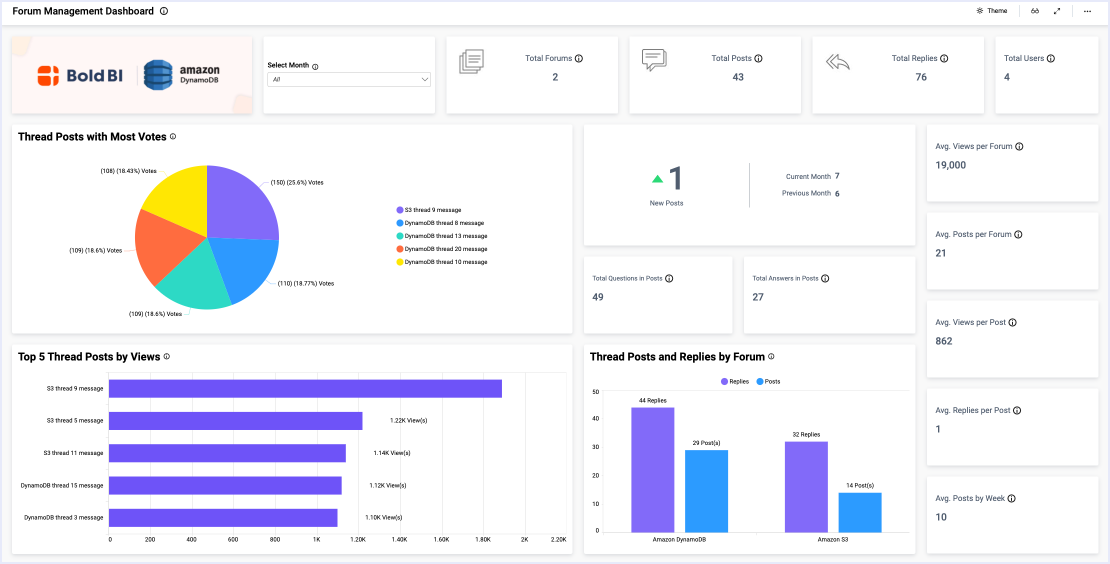
Task: Toggle Posts series in the forum chart legend
Action: tap(768, 382)
